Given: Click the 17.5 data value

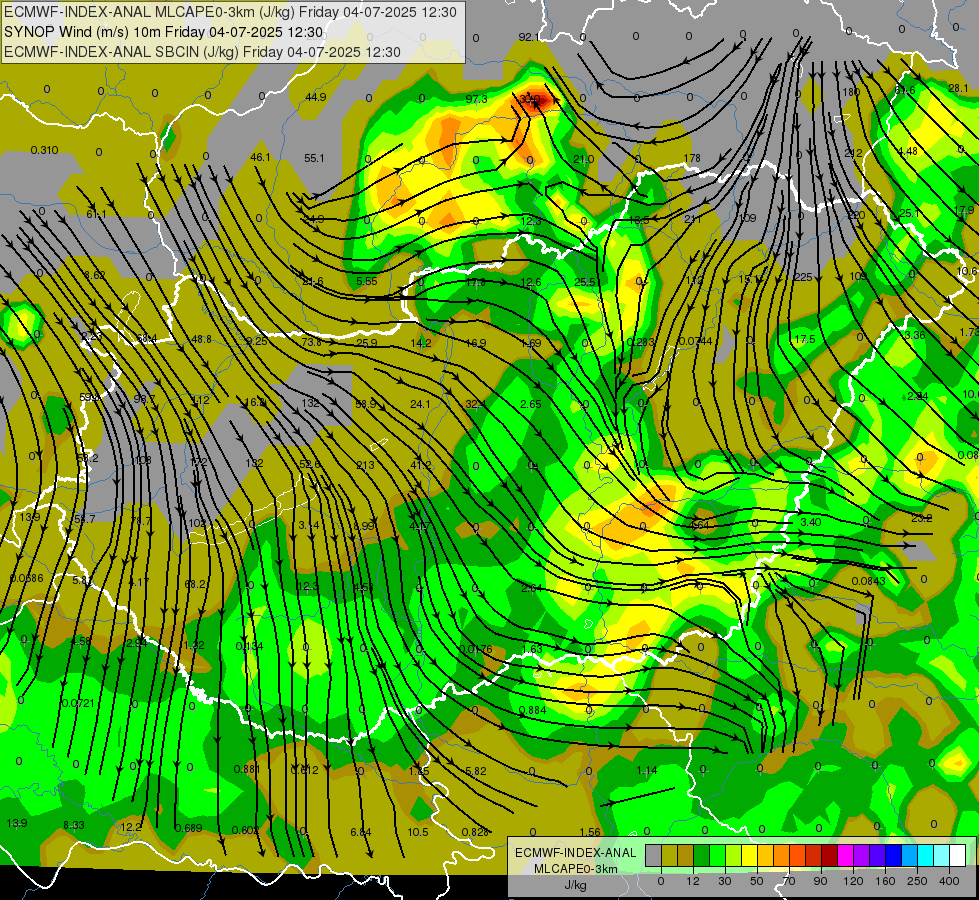Looking at the screenshot, I should tap(805, 339).
